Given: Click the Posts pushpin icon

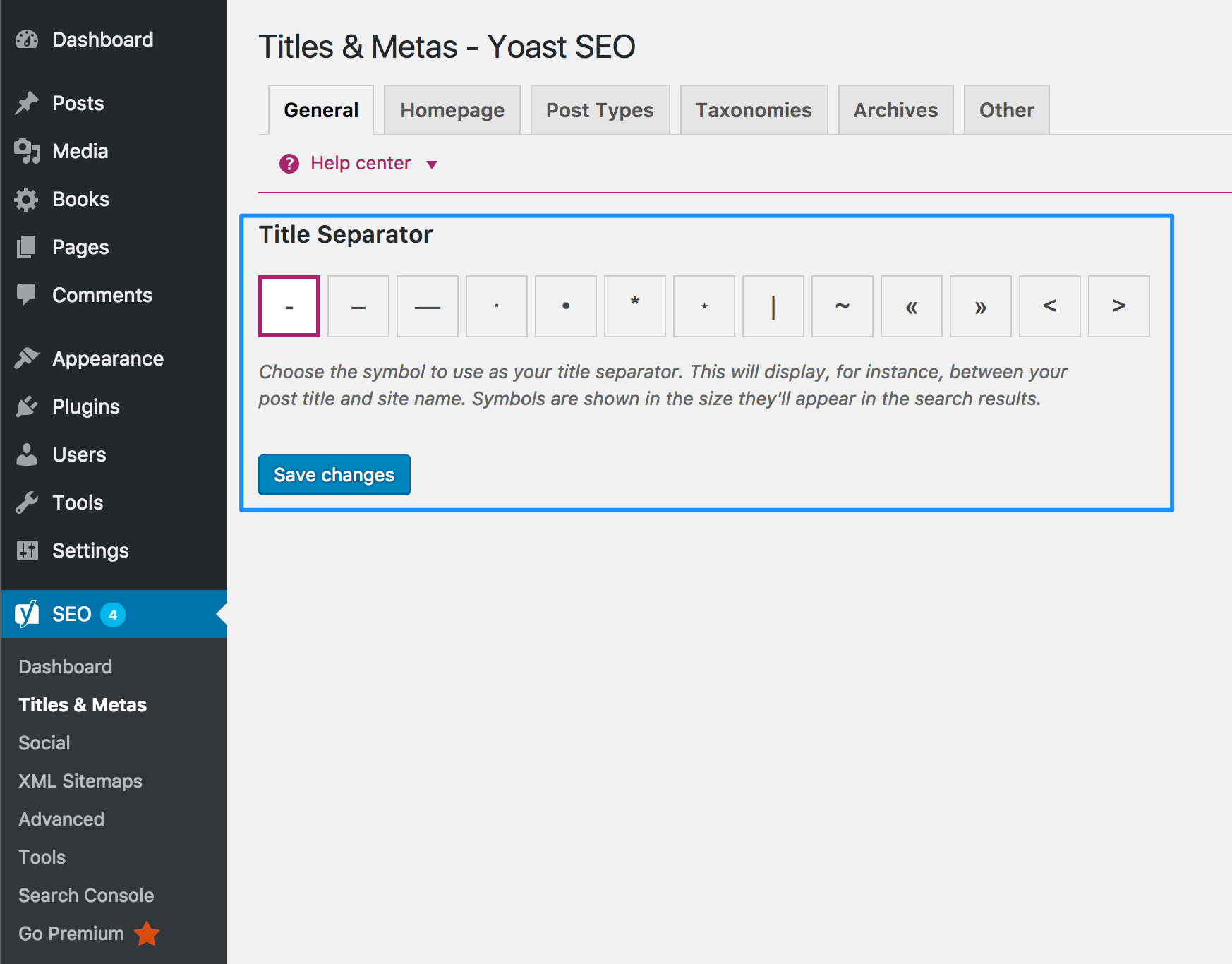Looking at the screenshot, I should pos(27,103).
